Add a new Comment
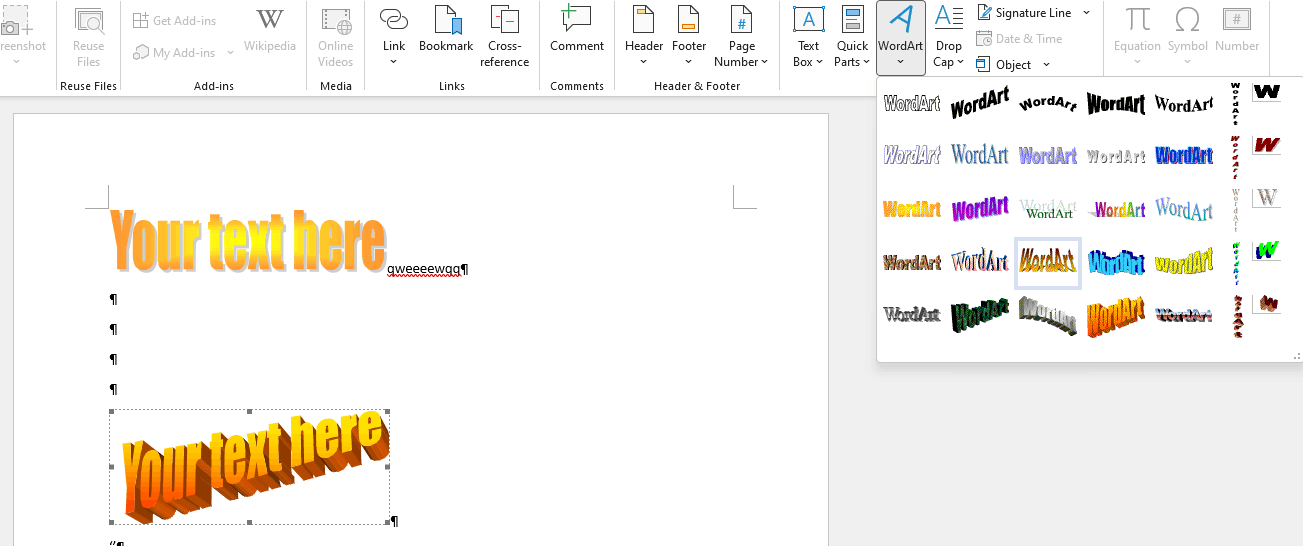Screen dimensions: 1303x546 pos(577,30)
